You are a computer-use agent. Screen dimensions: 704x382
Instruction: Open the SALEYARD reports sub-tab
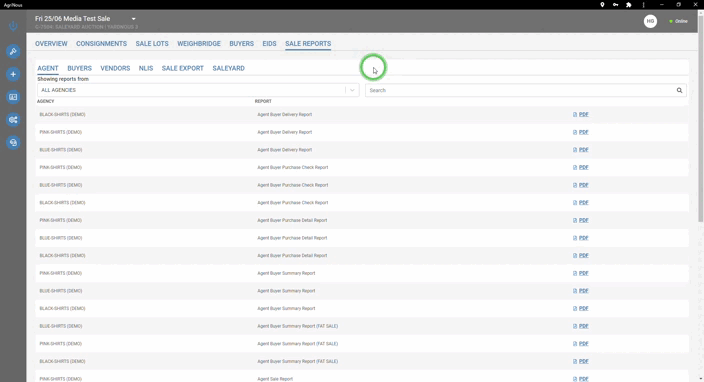[x=229, y=68]
